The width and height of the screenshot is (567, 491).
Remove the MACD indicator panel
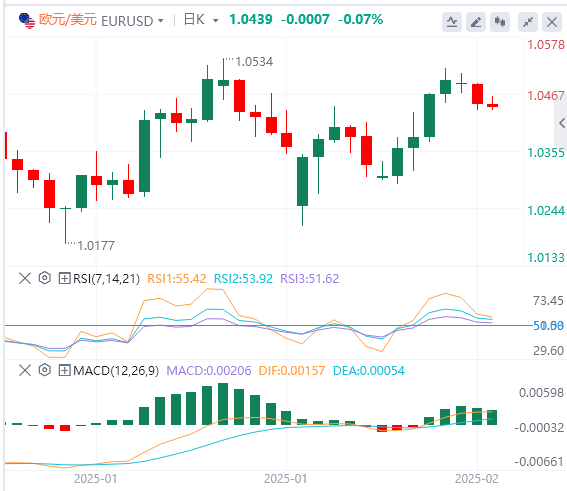pos(25,370)
